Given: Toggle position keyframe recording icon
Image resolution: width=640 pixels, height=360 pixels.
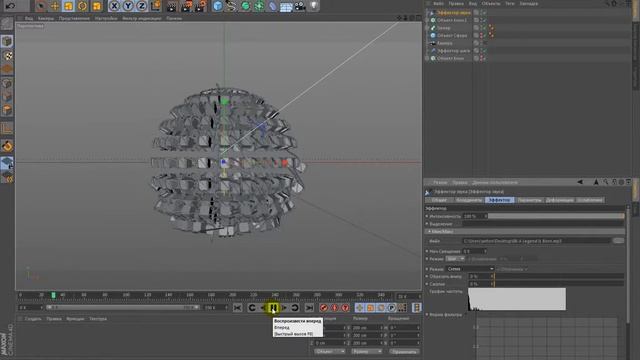Looking at the screenshot, I should (x=360, y=307).
